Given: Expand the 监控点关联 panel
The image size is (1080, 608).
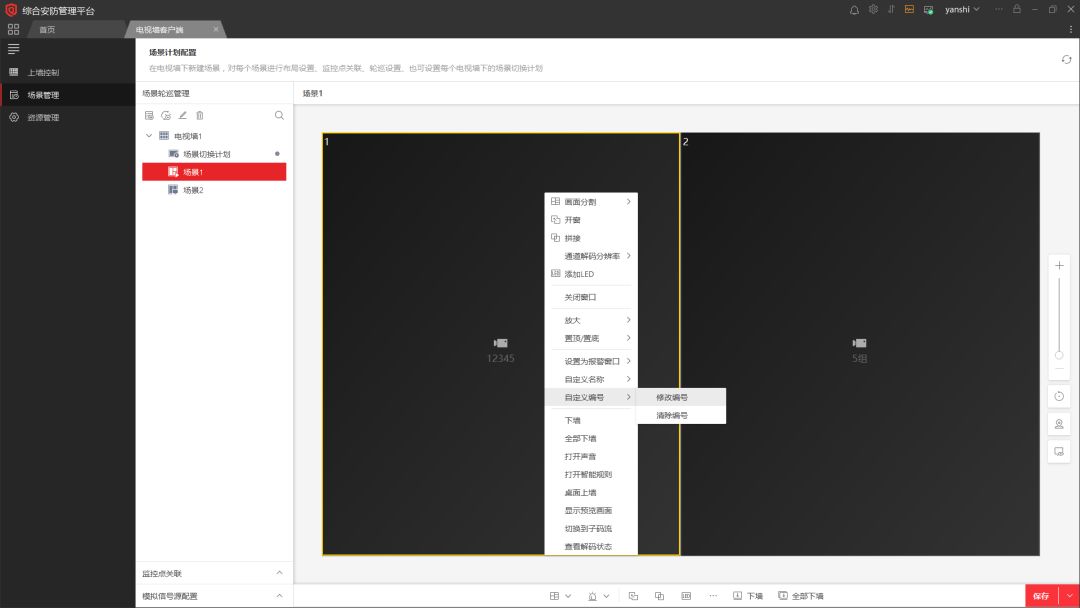Looking at the screenshot, I should [x=279, y=573].
